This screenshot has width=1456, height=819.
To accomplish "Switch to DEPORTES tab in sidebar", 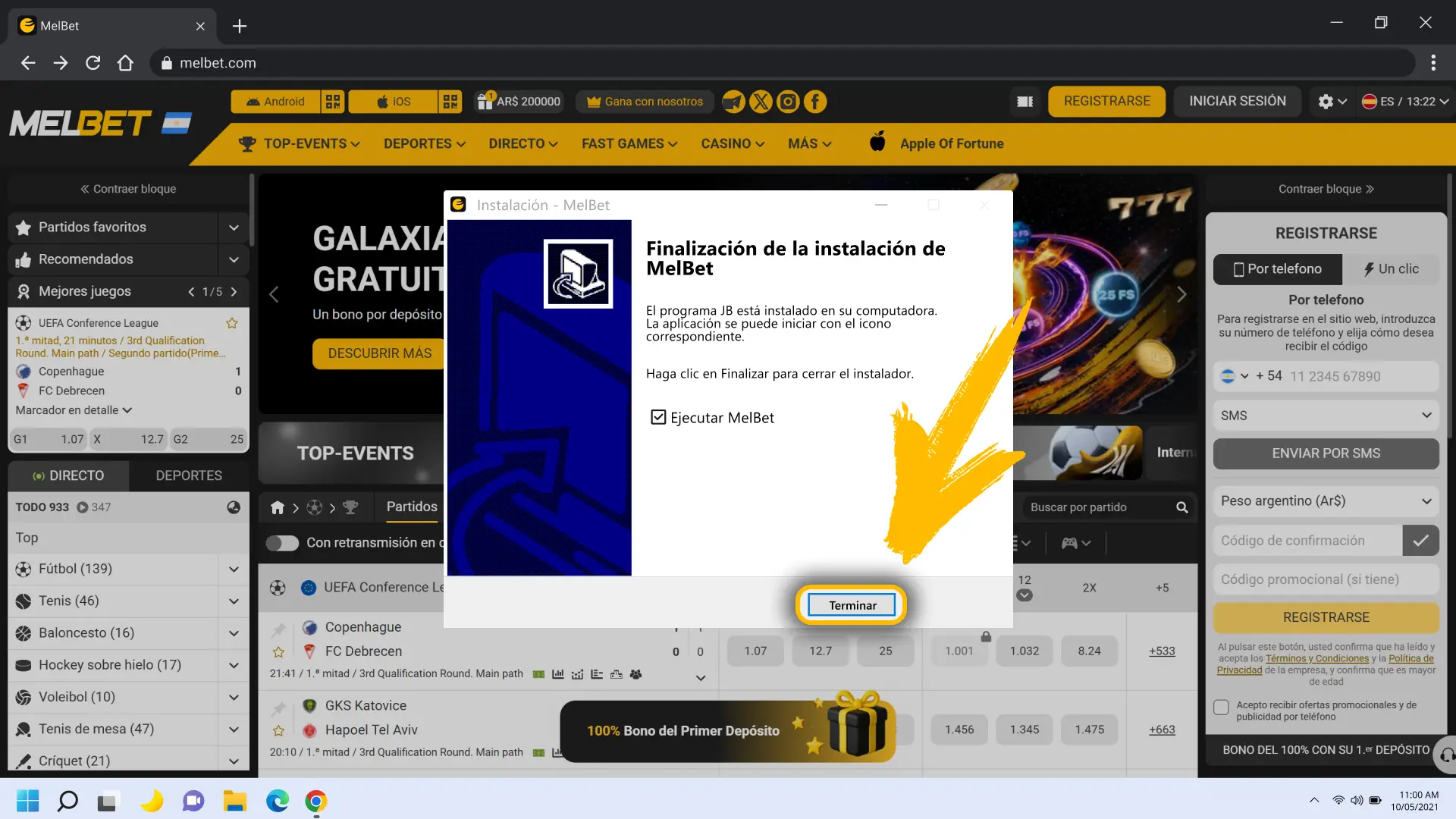I will click(189, 475).
